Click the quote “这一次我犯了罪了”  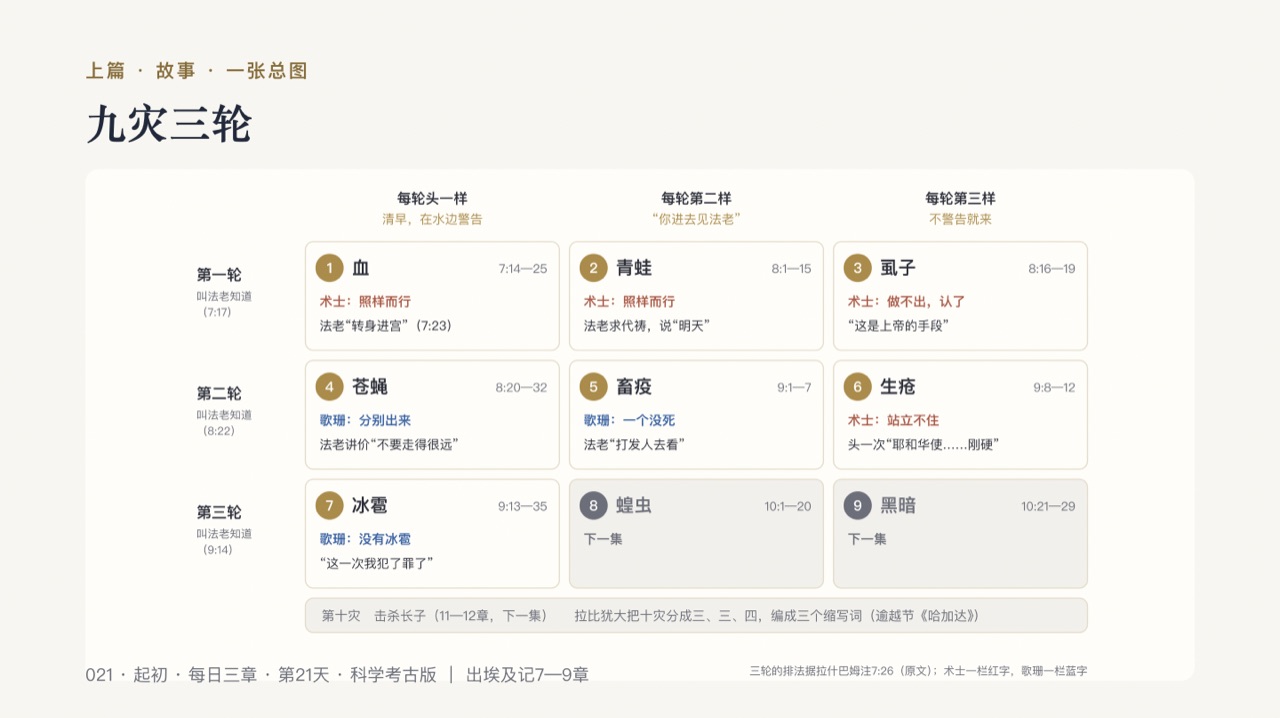tap(376, 564)
